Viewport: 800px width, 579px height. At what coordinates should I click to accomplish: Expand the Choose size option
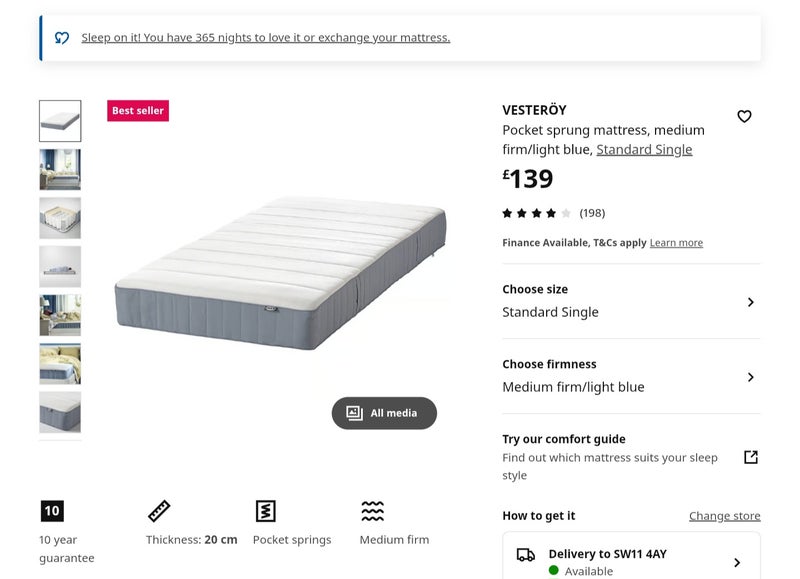pos(750,302)
